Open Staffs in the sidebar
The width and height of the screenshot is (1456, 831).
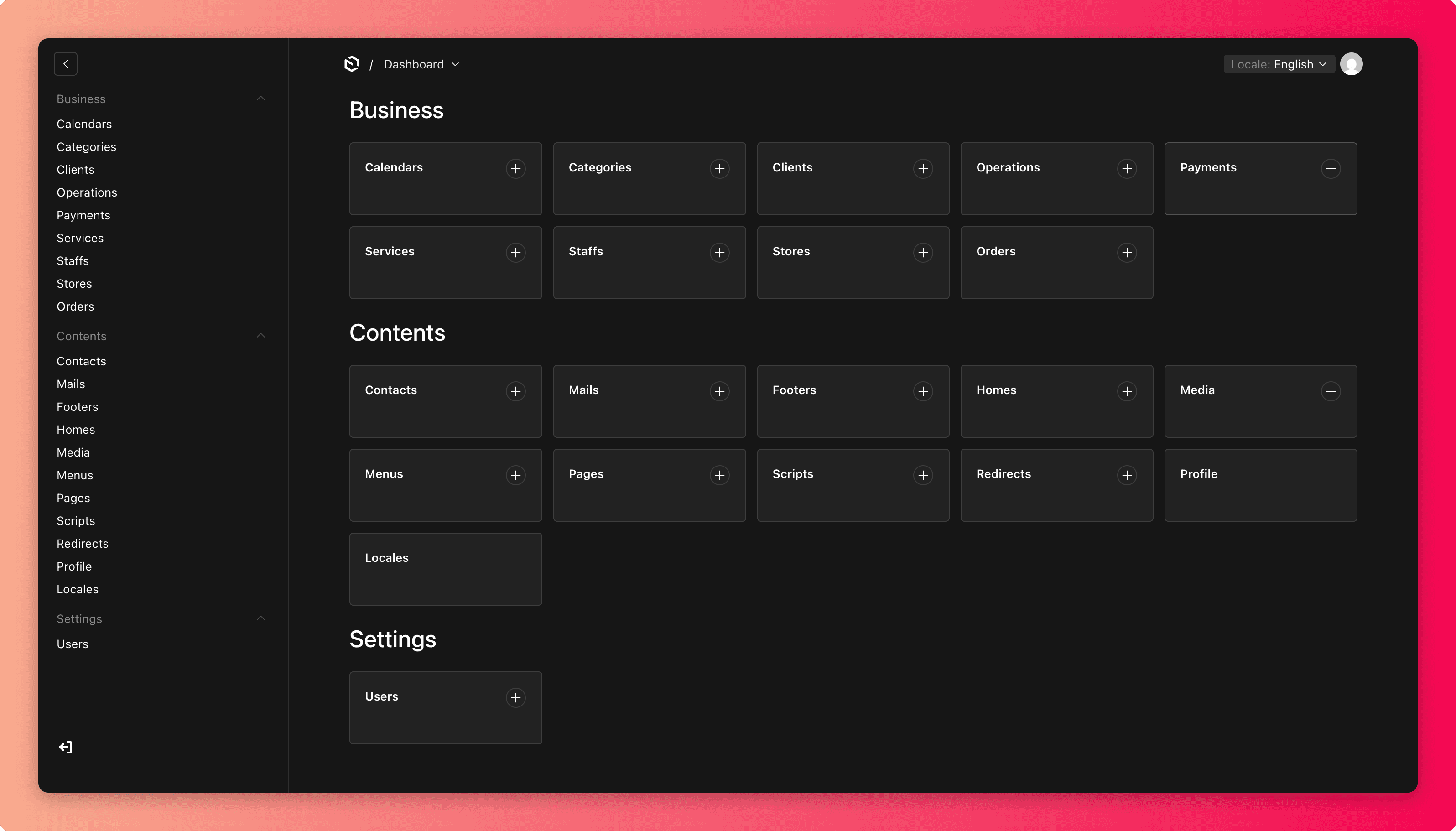73,261
